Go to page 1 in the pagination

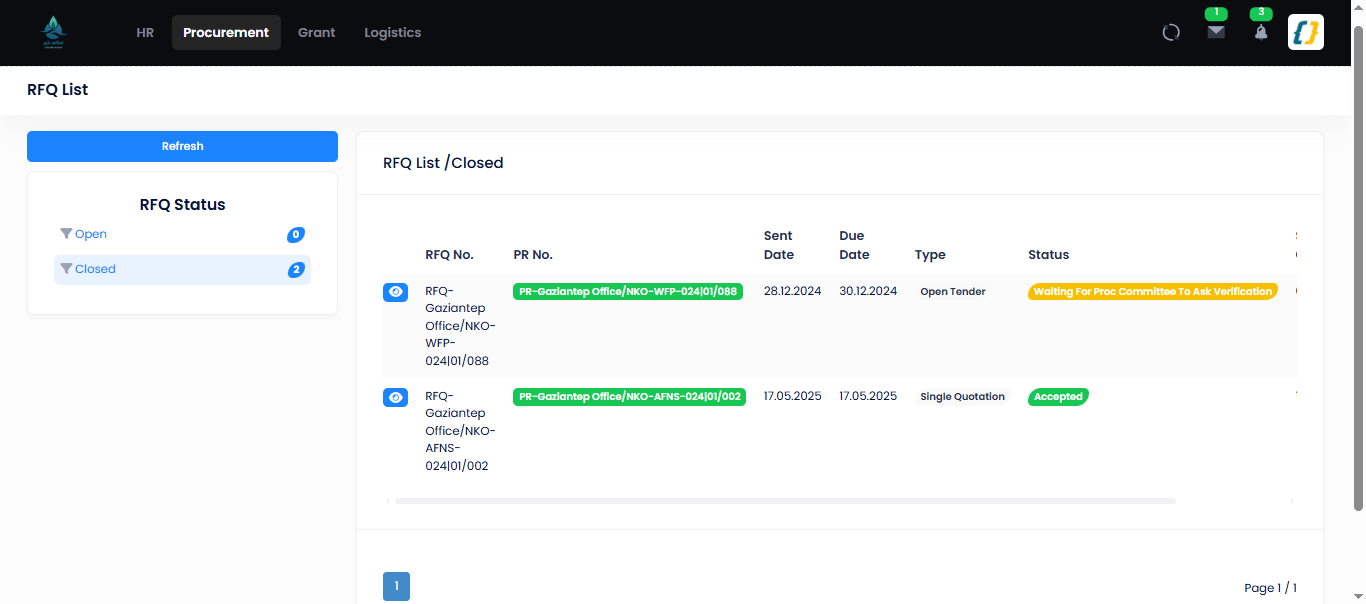point(396,587)
